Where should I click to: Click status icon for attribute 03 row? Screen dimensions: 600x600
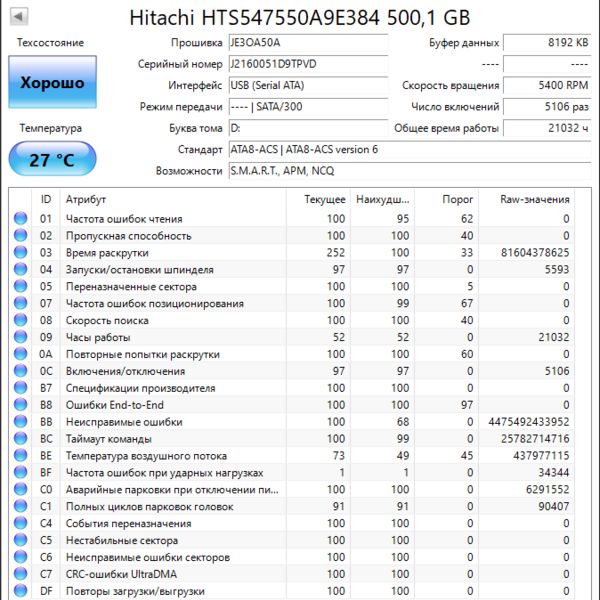[x=21, y=252]
